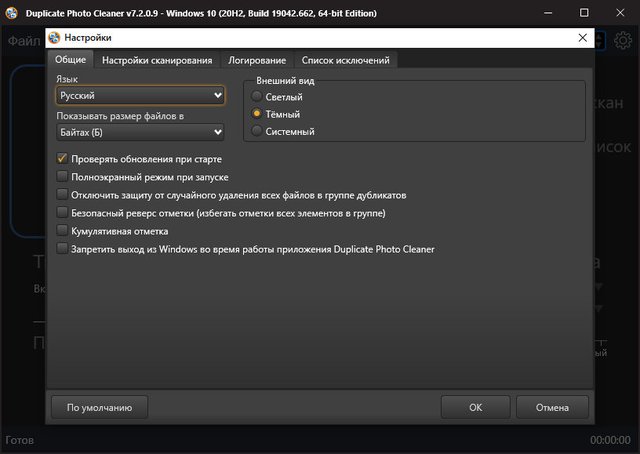640x454 pixels.
Task: Switch to the Настройки сканирования tab
Action: click(157, 61)
